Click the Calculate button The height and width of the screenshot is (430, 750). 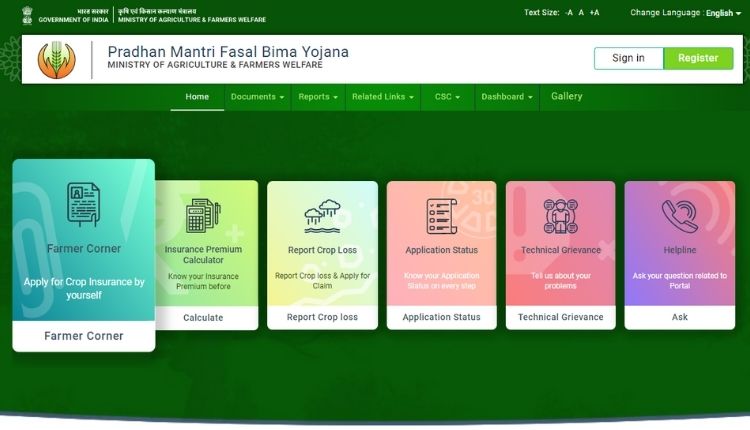203,318
